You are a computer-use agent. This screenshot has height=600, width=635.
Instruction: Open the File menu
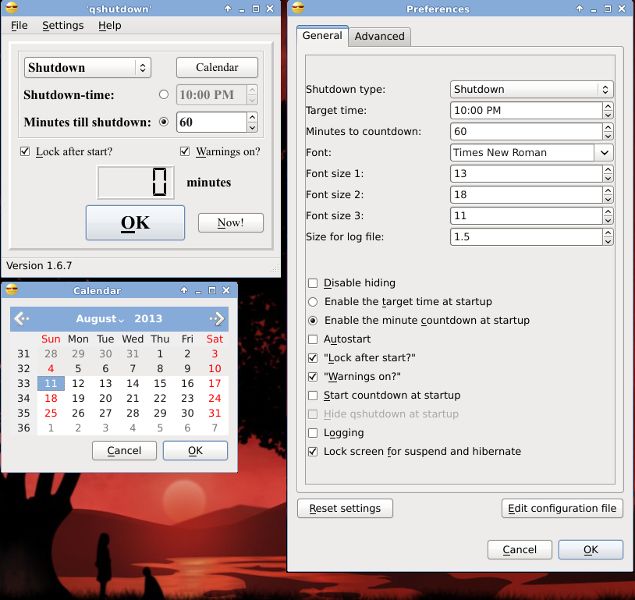click(19, 25)
